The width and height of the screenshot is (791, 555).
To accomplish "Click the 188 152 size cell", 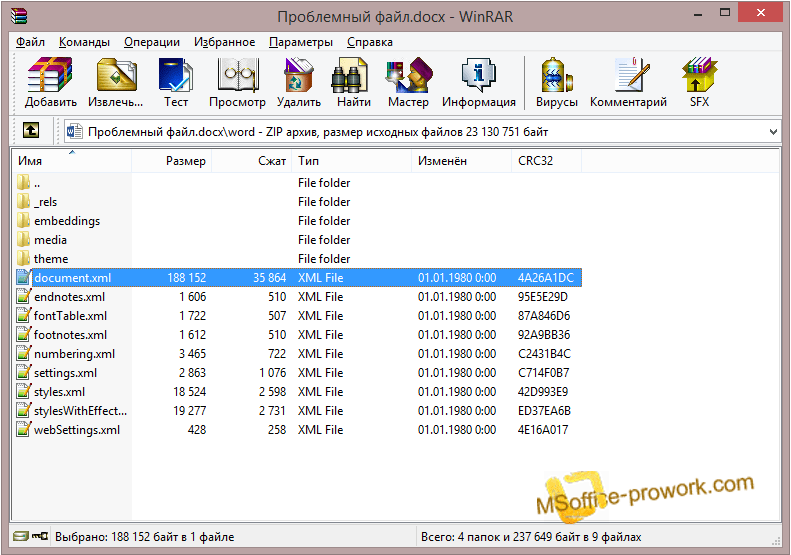I will click(x=187, y=278).
